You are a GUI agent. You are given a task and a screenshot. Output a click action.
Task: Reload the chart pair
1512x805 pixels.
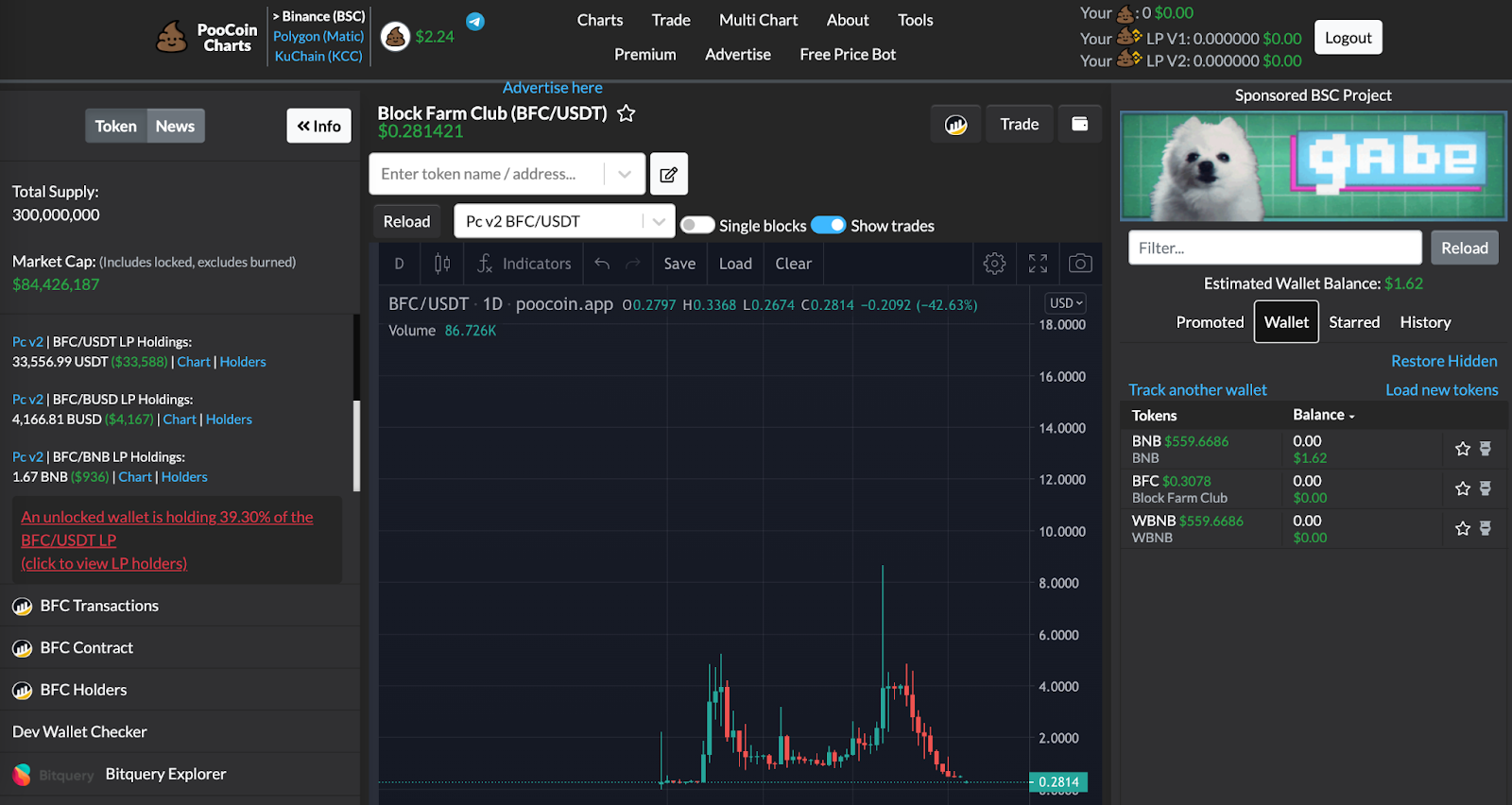click(x=406, y=221)
